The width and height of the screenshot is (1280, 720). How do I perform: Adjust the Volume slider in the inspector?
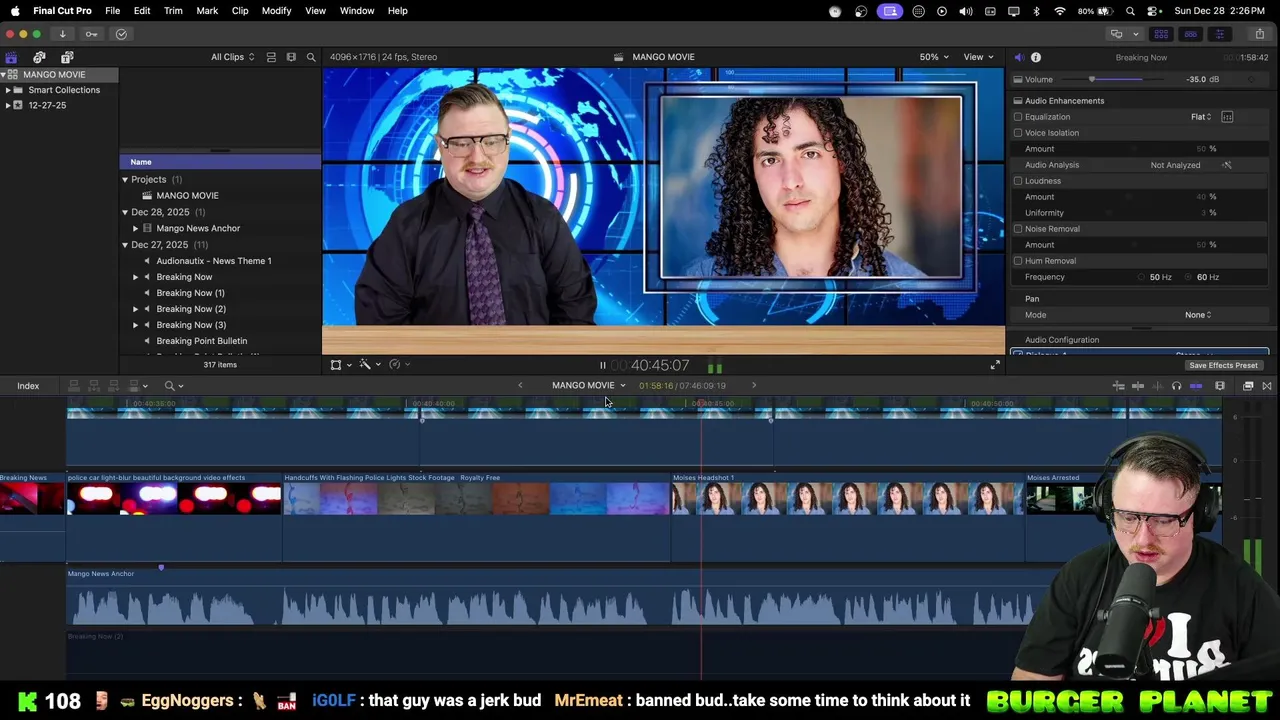click(1115, 80)
